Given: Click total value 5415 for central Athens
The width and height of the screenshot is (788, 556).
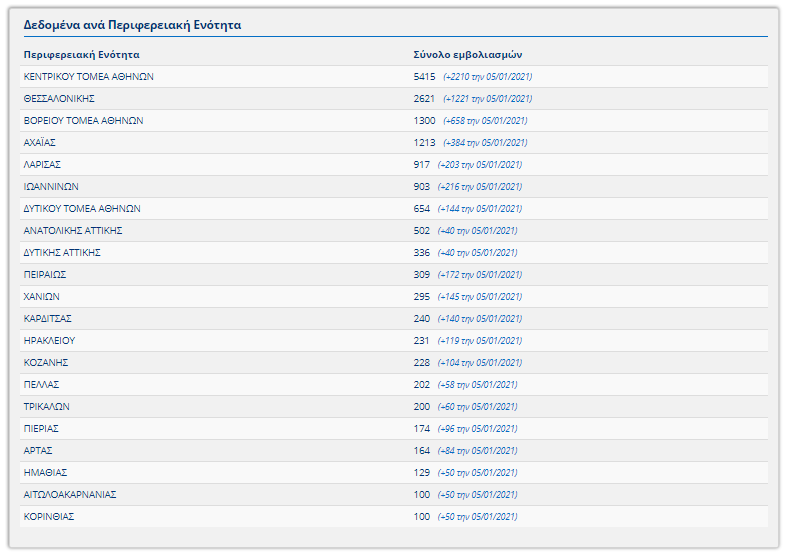Looking at the screenshot, I should click(x=424, y=76).
